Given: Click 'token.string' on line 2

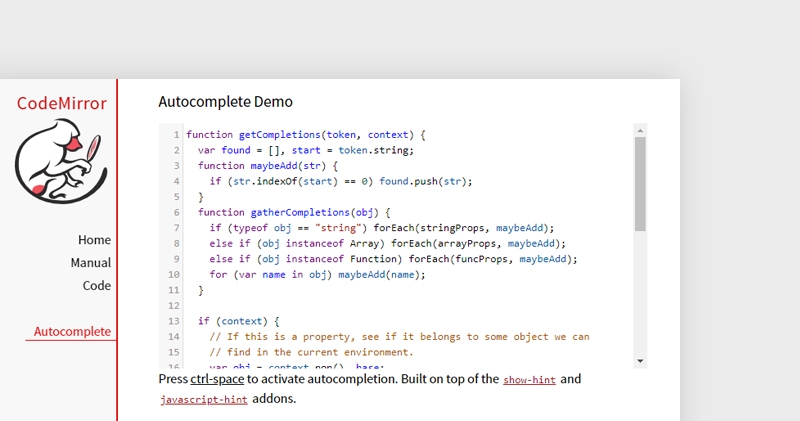Looking at the screenshot, I should 374,150.
